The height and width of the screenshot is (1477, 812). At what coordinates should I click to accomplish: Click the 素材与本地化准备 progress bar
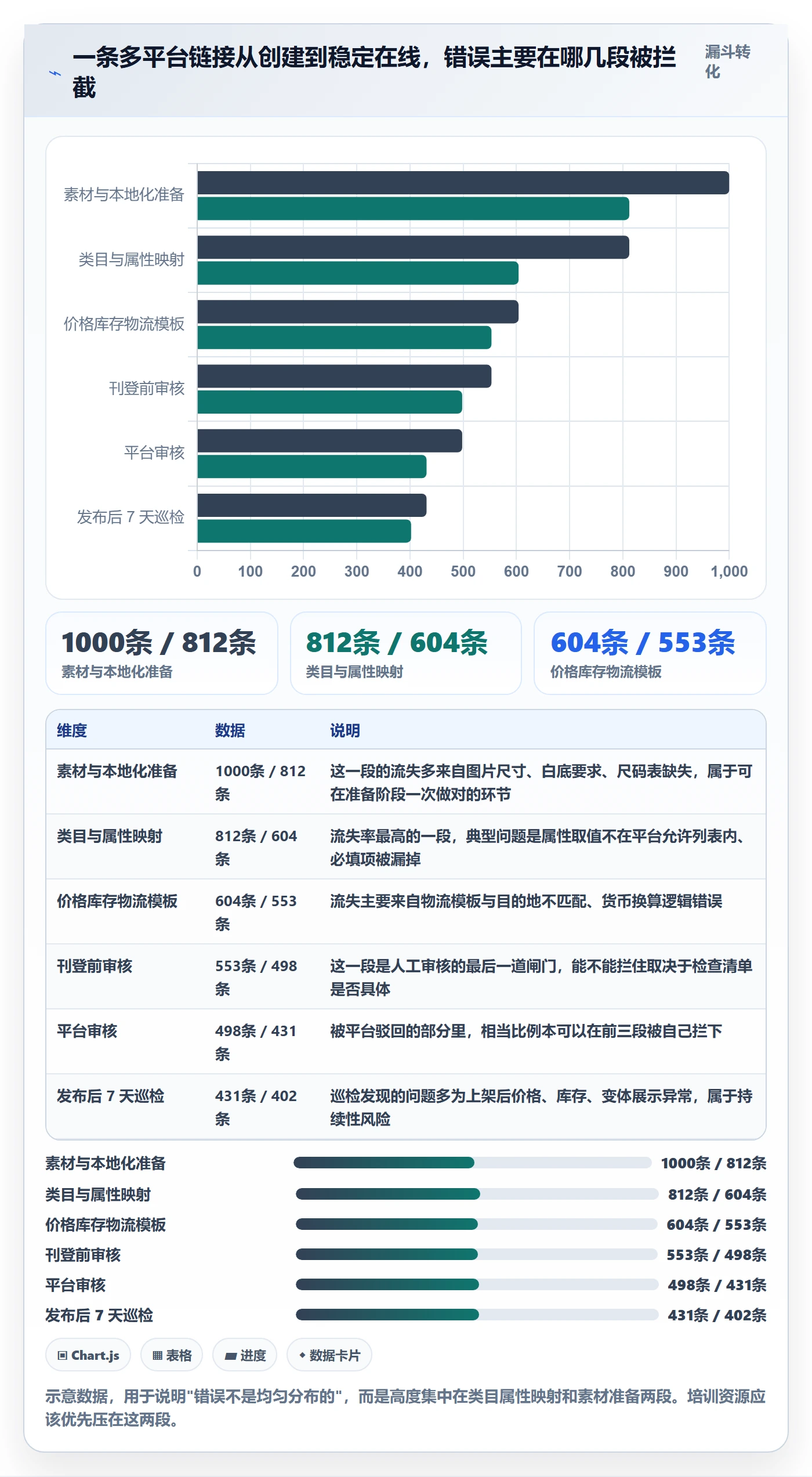[x=473, y=1163]
